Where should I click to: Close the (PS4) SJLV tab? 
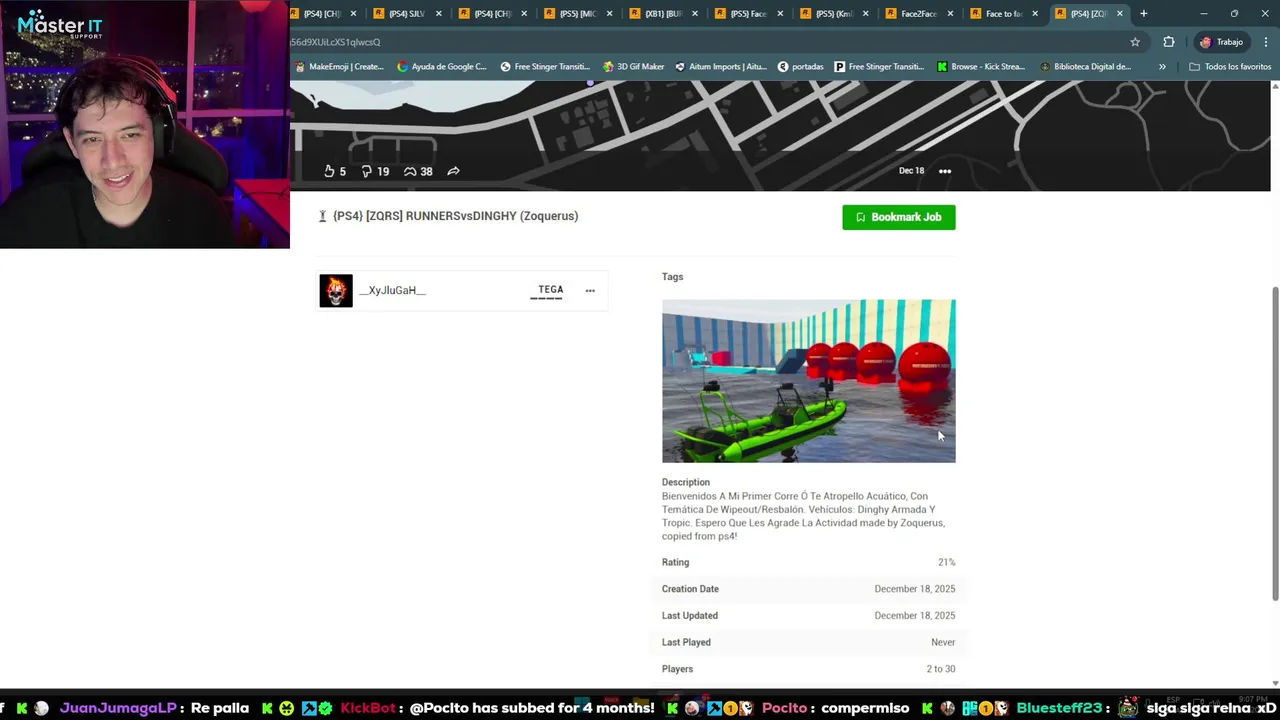[439, 14]
